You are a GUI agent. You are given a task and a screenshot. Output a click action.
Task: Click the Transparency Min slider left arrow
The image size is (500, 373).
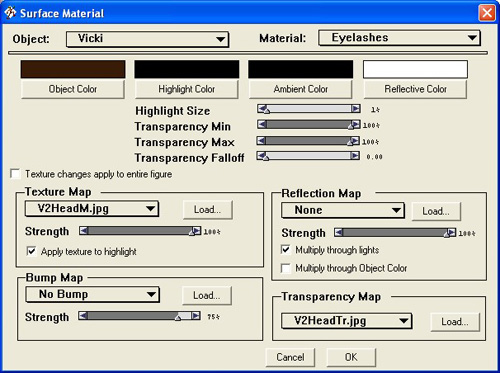point(262,124)
